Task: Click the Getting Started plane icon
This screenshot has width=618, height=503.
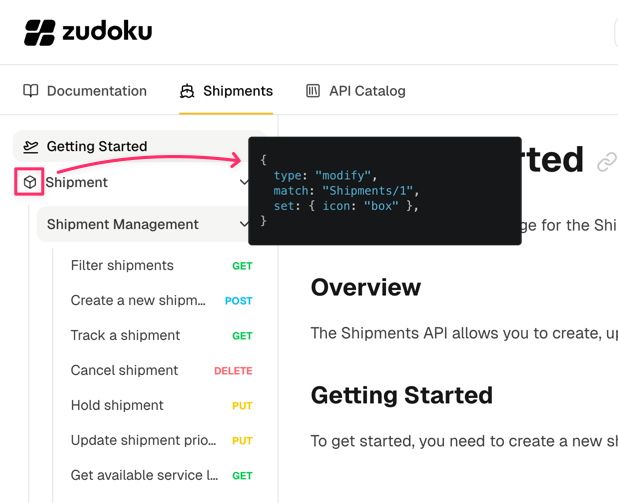Action: pyautogui.click(x=31, y=147)
